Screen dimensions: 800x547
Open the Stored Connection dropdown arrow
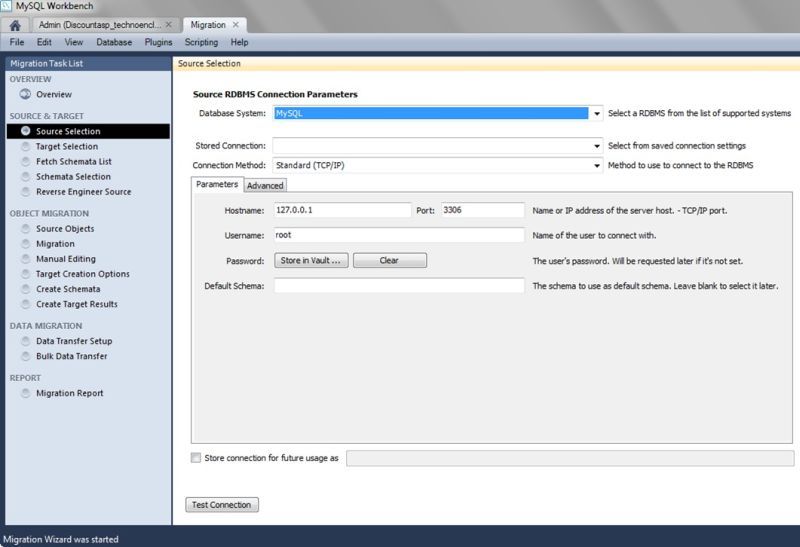coord(596,146)
